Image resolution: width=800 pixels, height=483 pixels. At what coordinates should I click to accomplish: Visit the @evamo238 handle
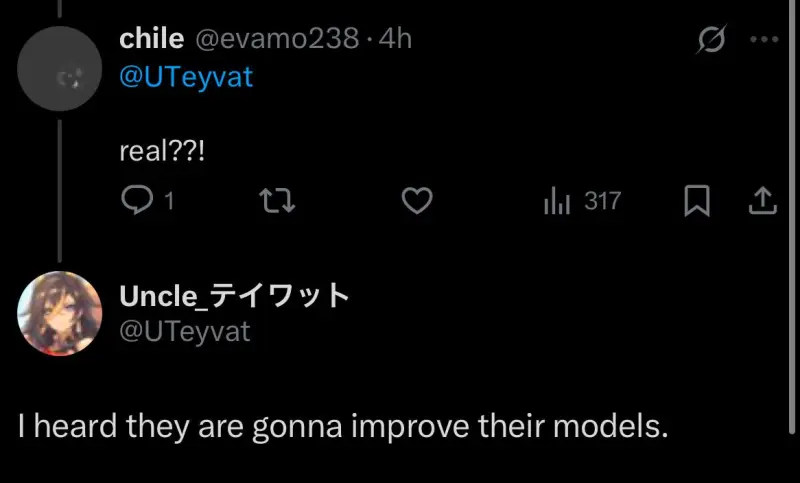(x=276, y=39)
